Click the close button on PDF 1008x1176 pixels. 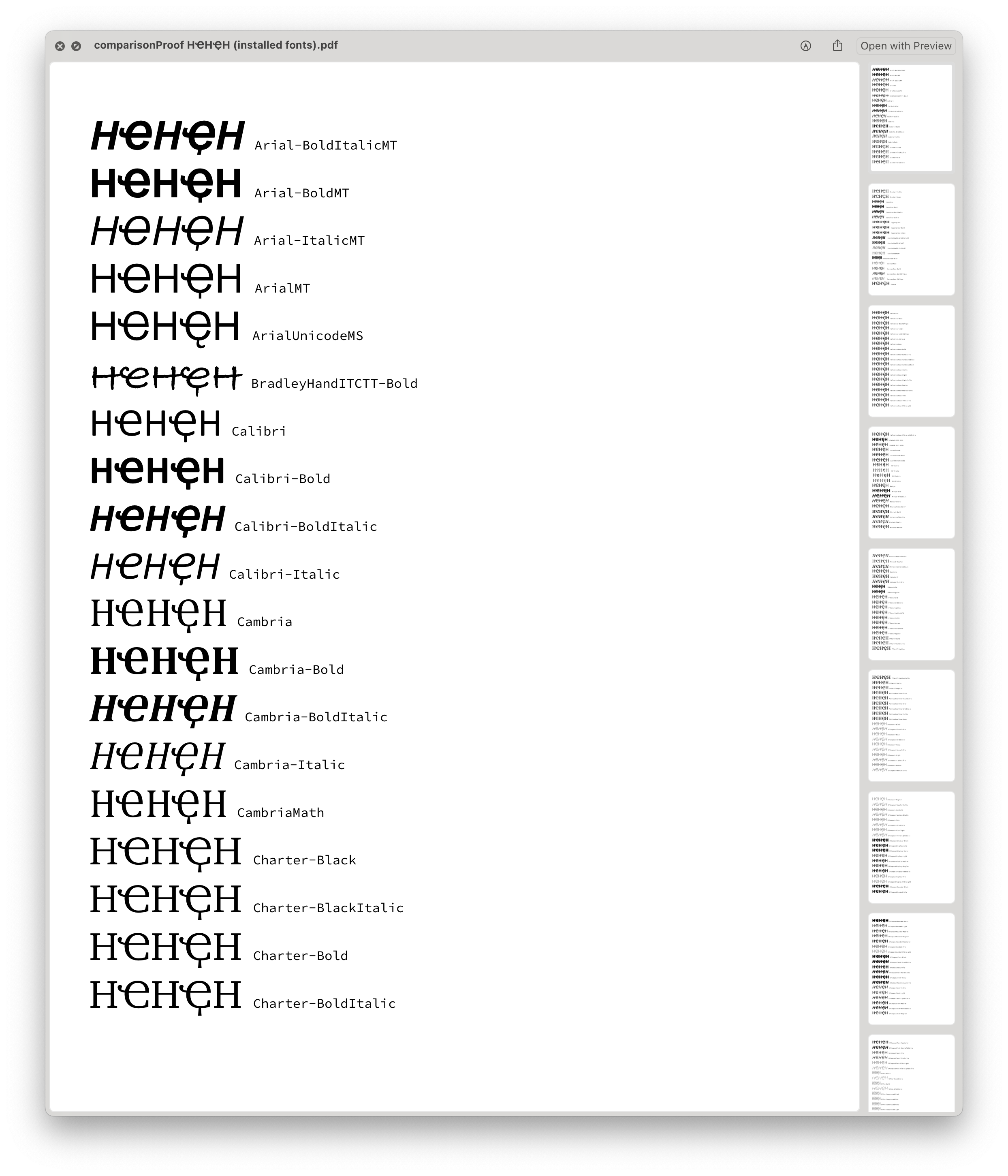click(x=60, y=45)
